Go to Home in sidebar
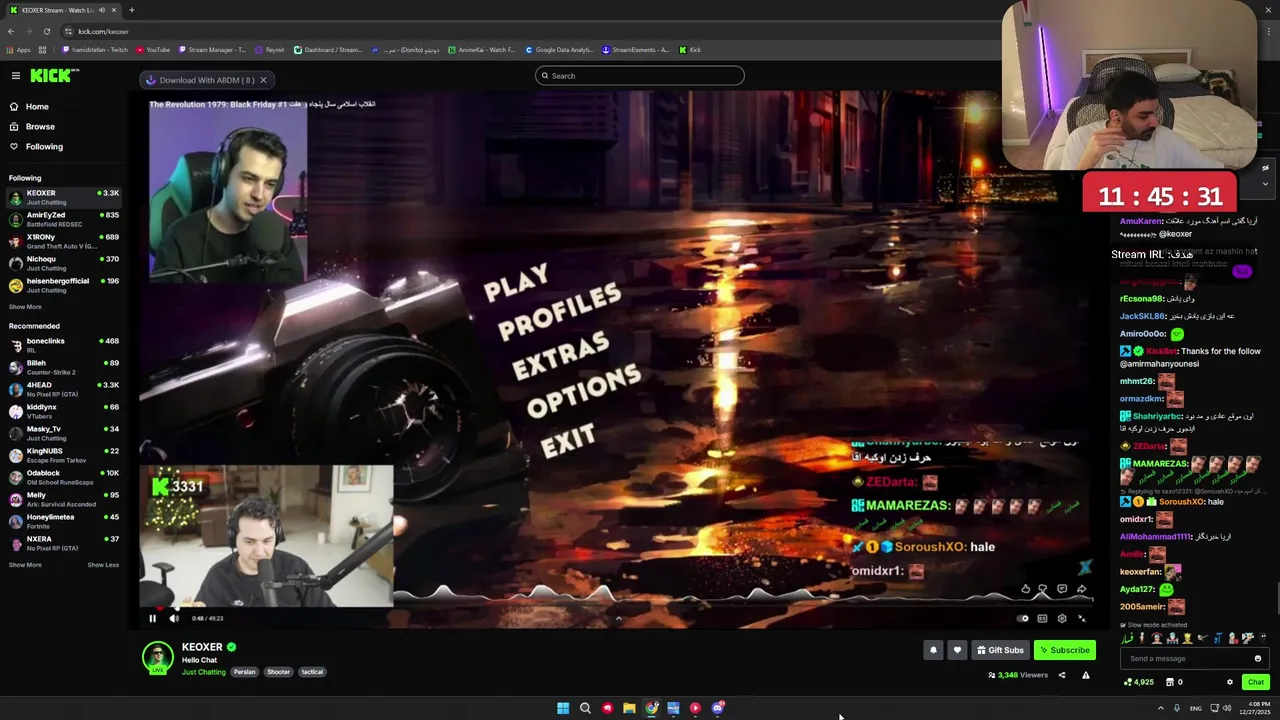Screen dimensions: 1280x720 point(30,107)
